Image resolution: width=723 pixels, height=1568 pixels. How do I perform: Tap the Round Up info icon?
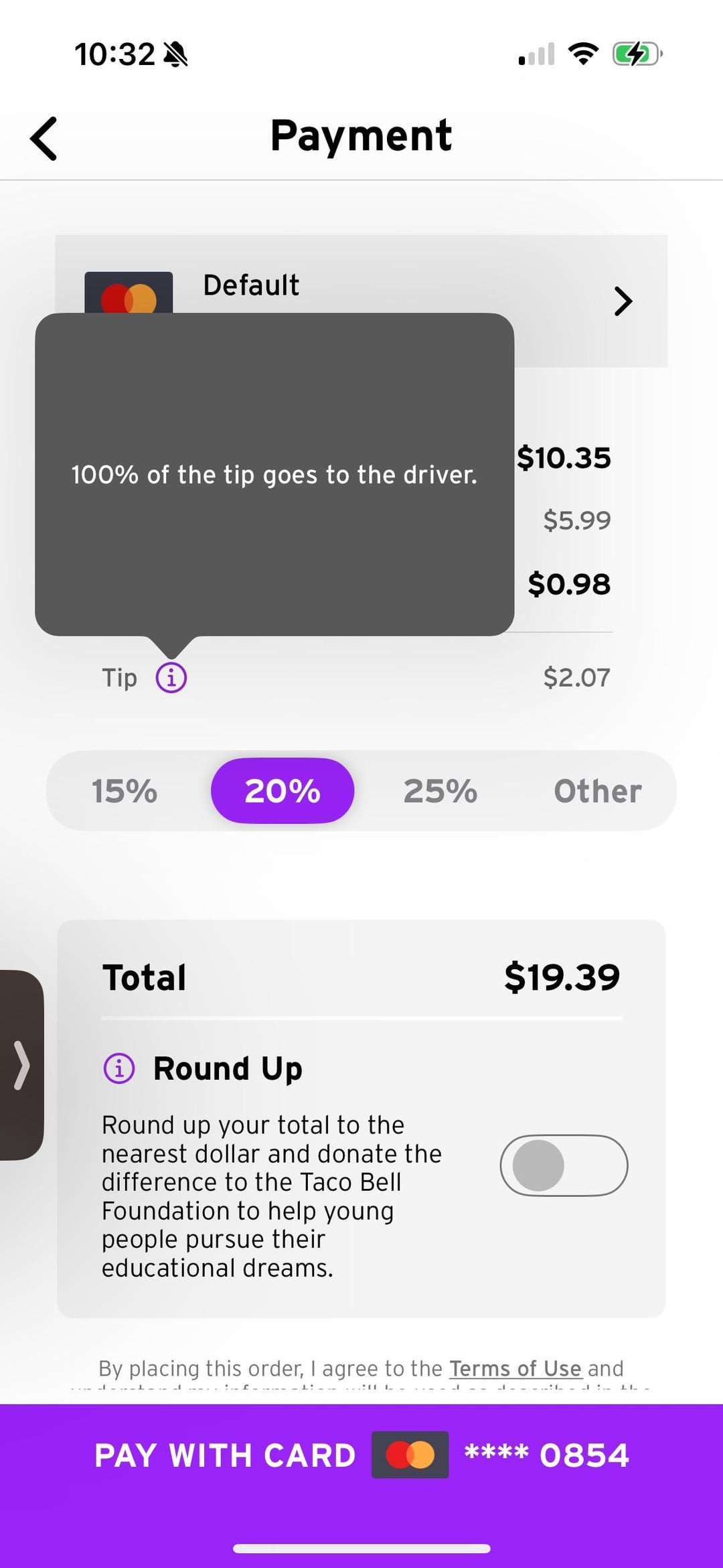coord(119,1068)
